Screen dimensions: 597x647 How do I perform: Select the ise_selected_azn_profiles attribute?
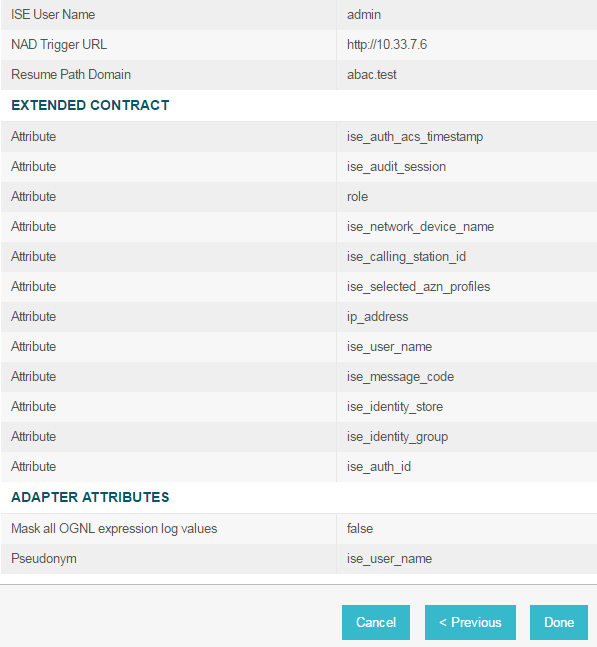click(x=418, y=287)
